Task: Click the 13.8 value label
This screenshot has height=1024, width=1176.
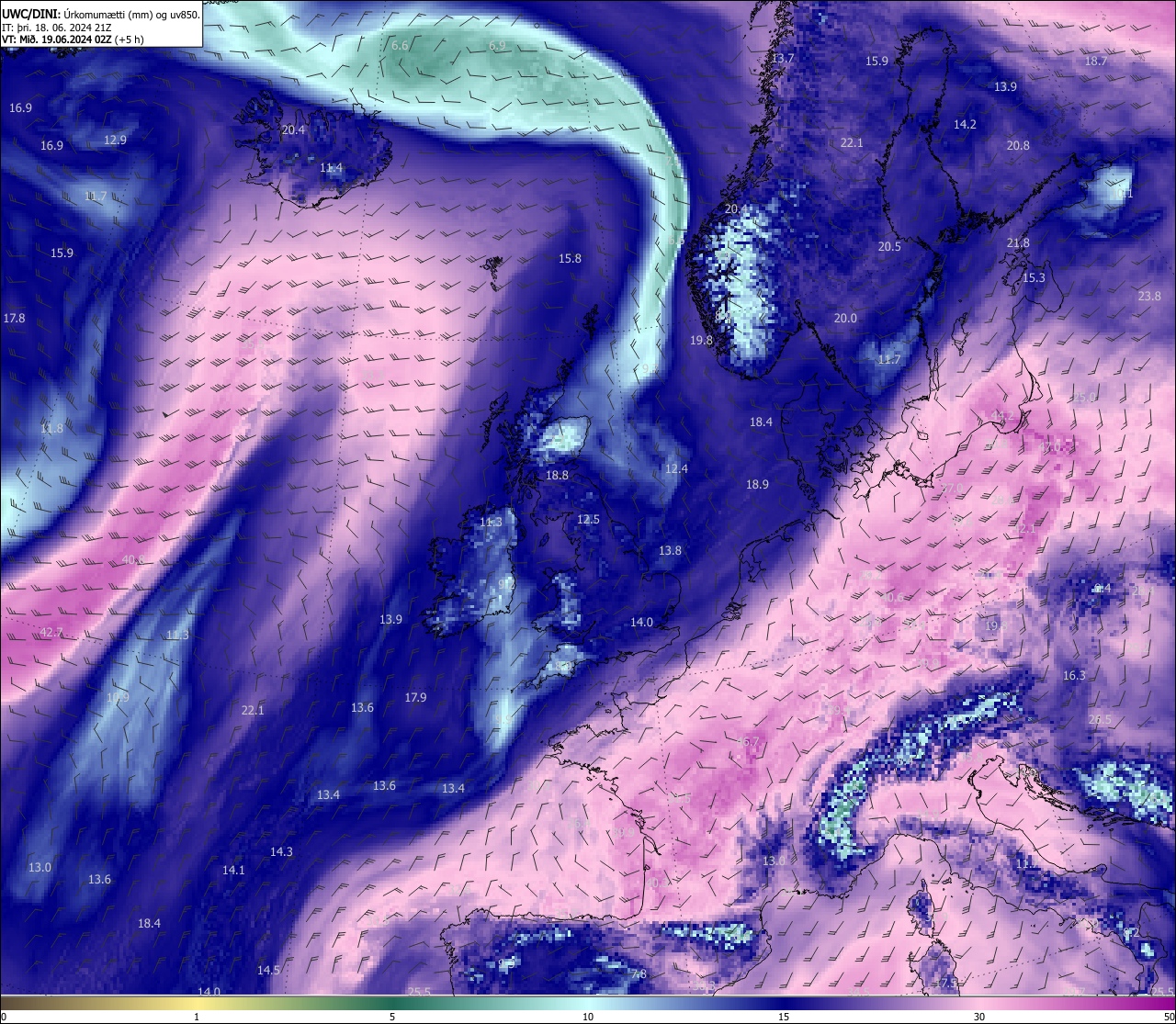Action: pyautogui.click(x=670, y=551)
